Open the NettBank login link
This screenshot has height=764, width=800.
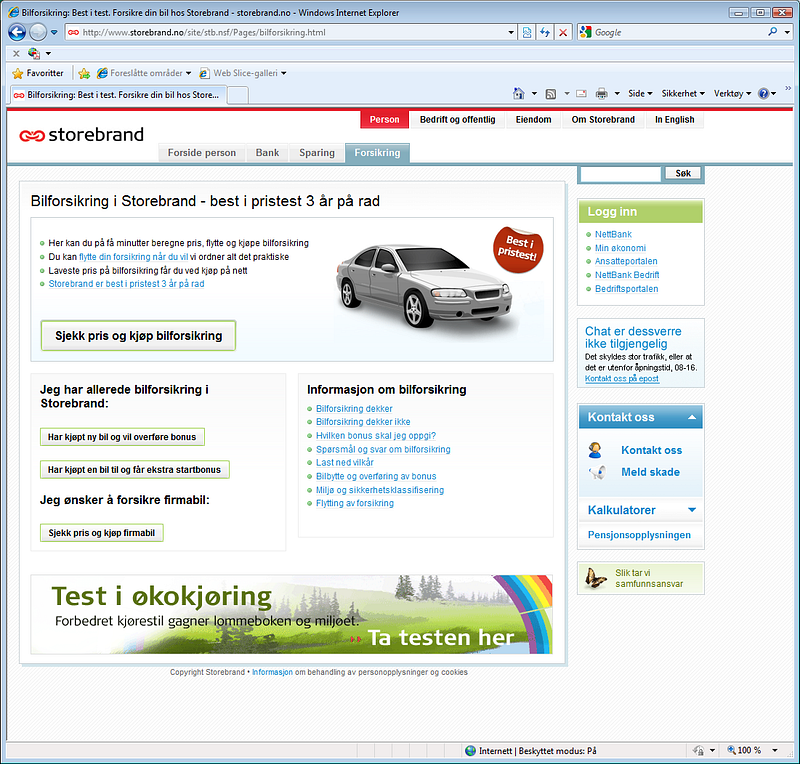click(x=613, y=234)
